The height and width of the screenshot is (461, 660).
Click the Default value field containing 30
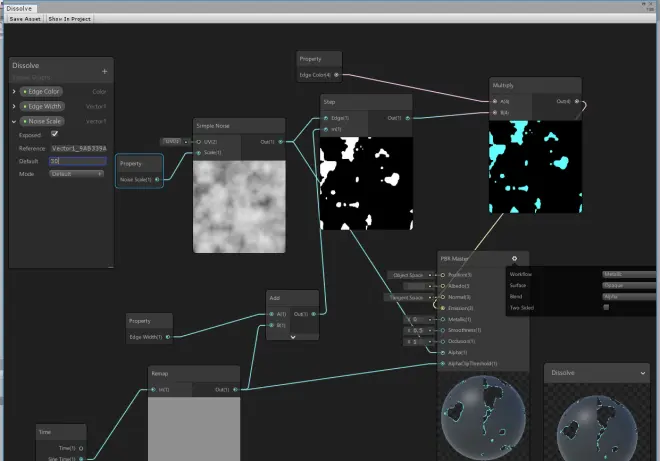pyautogui.click(x=78, y=161)
